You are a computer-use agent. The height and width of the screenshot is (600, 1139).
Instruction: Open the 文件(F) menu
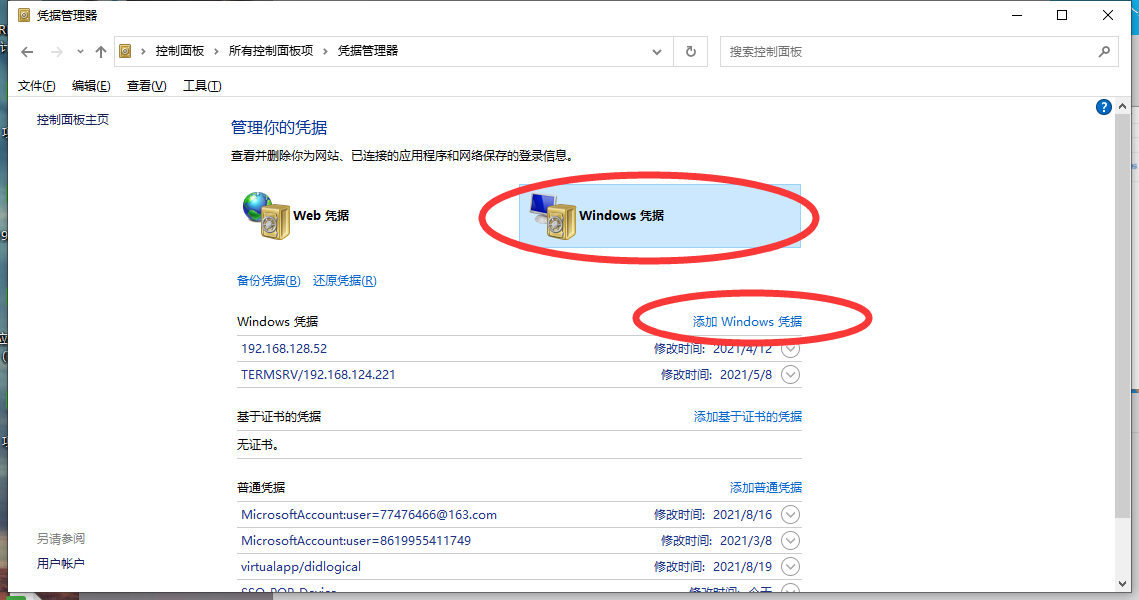click(36, 85)
